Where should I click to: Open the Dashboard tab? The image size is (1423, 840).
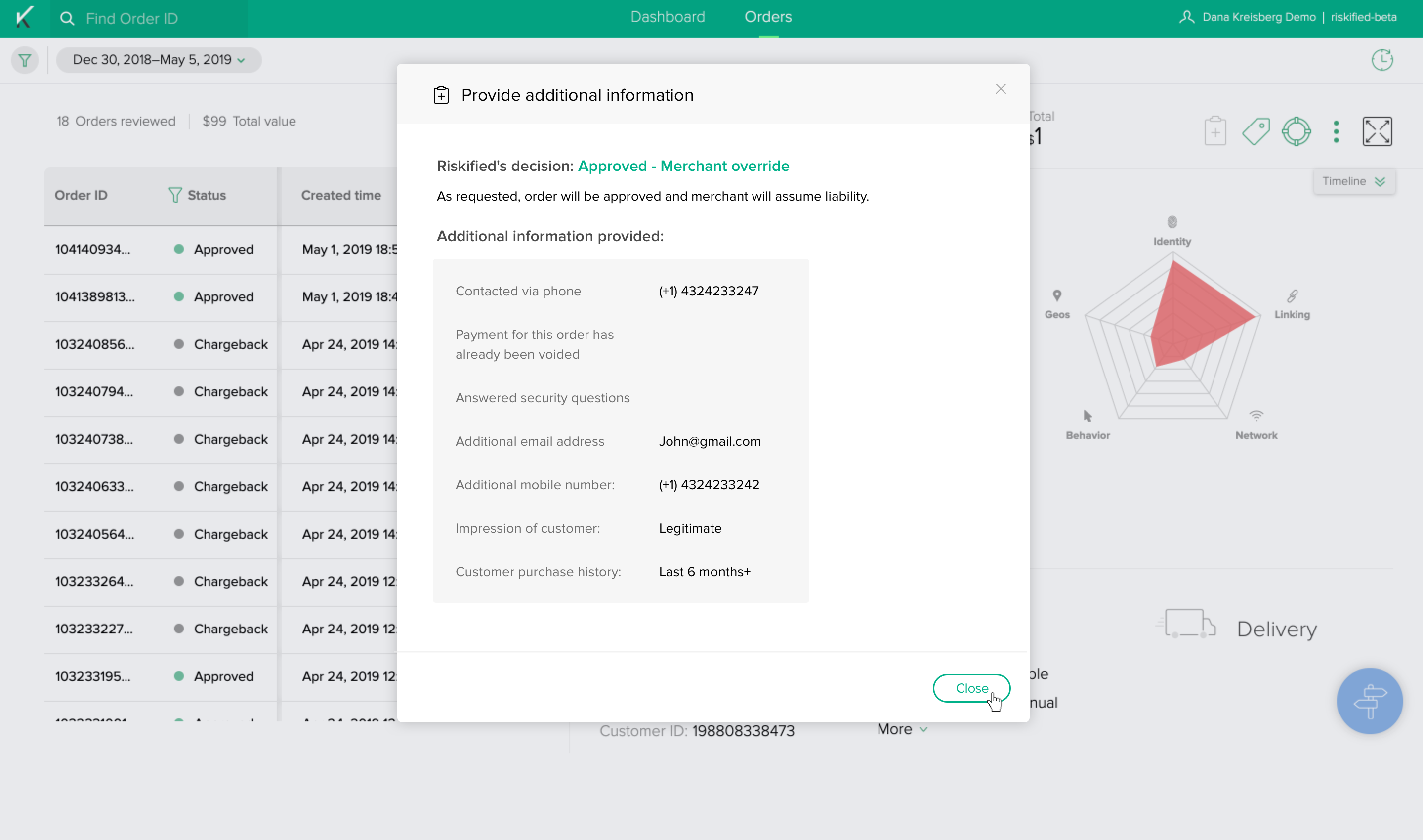pyautogui.click(x=668, y=17)
